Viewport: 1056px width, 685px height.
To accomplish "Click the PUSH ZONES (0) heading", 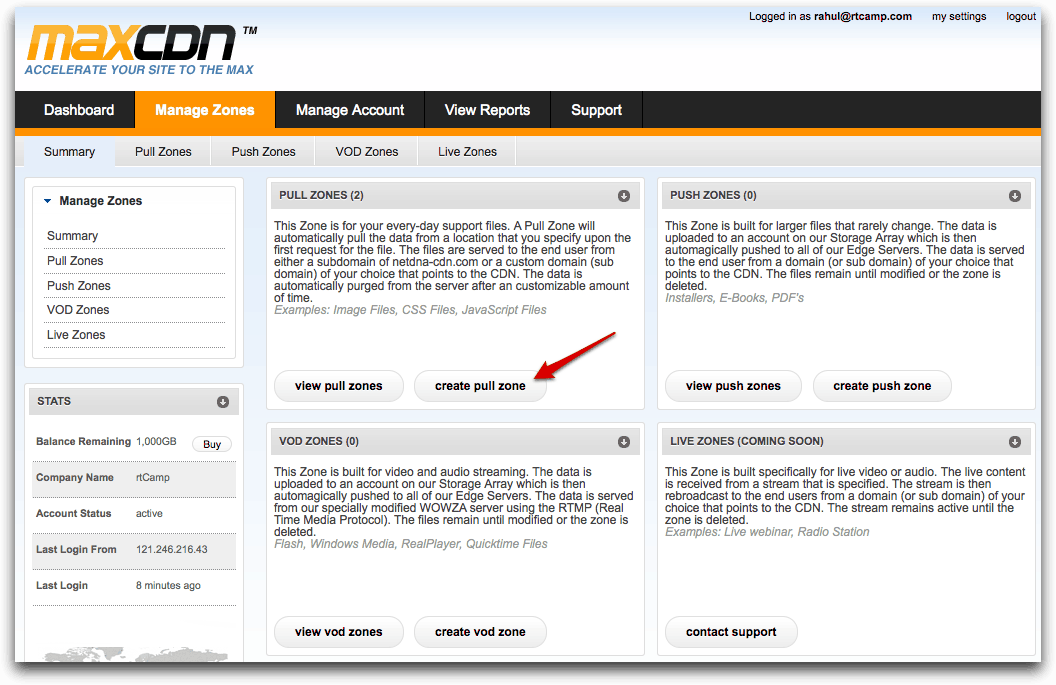I will 713,195.
